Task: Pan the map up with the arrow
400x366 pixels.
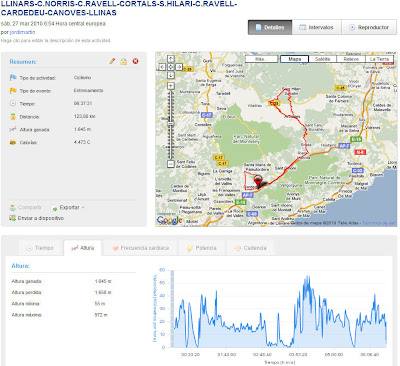Action: point(171,59)
